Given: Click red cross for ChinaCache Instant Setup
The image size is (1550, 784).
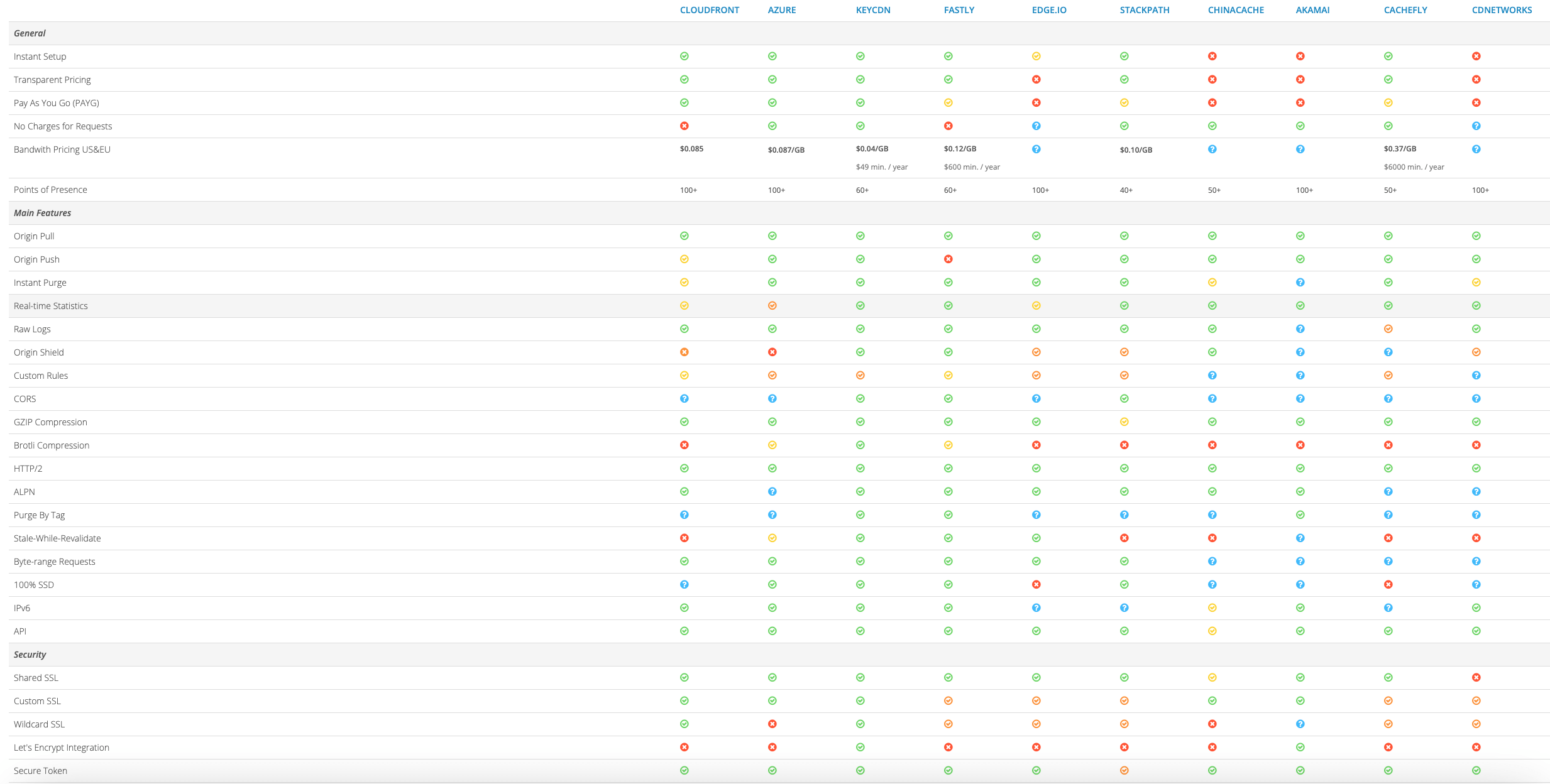Looking at the screenshot, I should pyautogui.click(x=1212, y=57).
